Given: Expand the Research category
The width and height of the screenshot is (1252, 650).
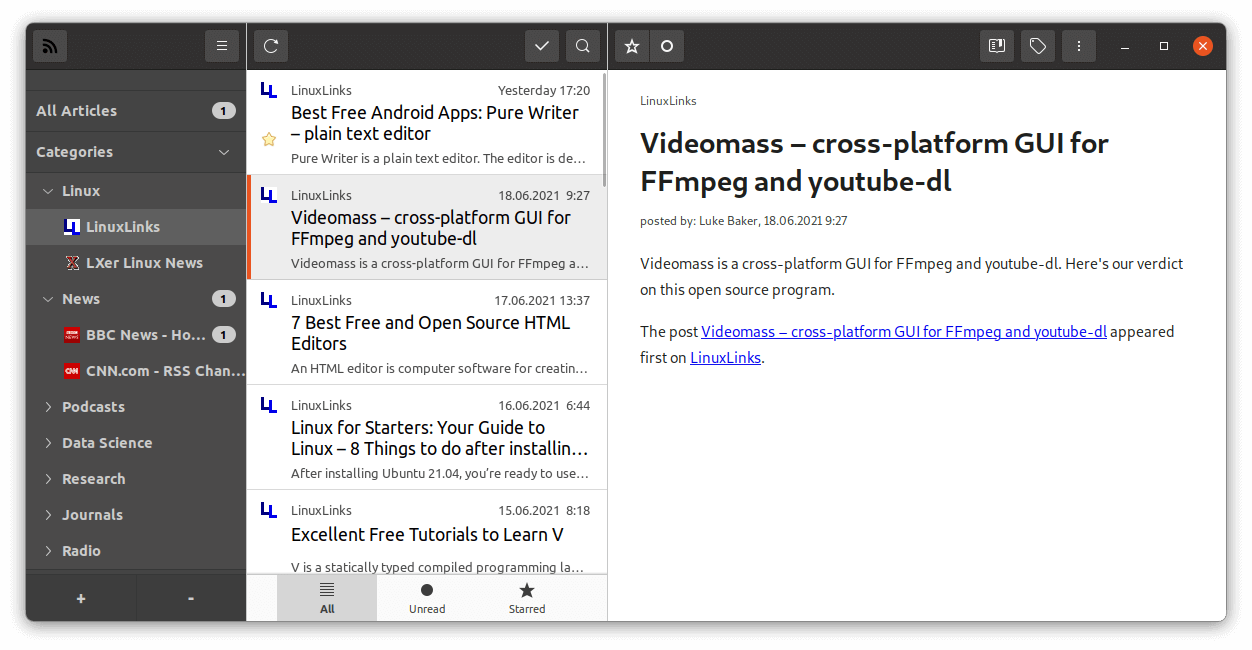Looking at the screenshot, I should click(48, 479).
